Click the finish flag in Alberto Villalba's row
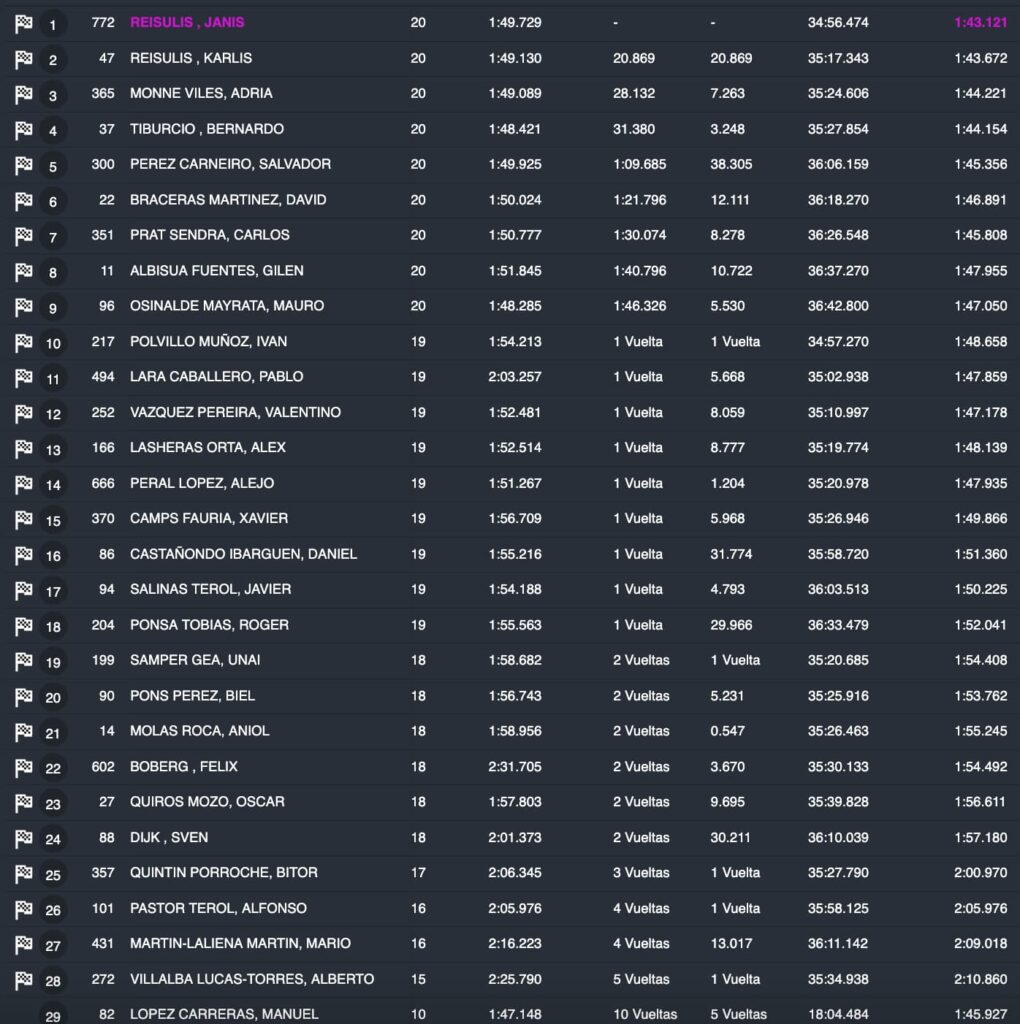This screenshot has height=1024, width=1020. pyautogui.click(x=23, y=980)
